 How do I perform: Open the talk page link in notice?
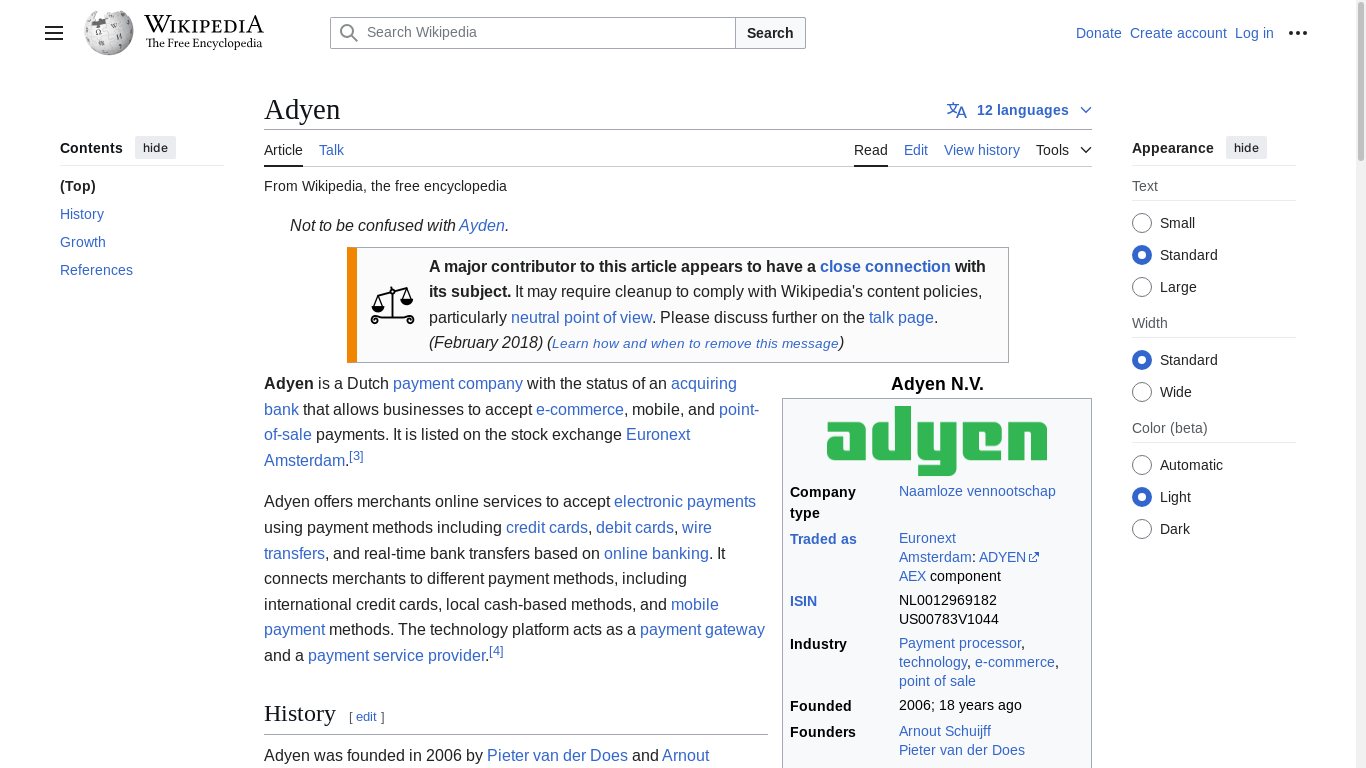(x=901, y=317)
